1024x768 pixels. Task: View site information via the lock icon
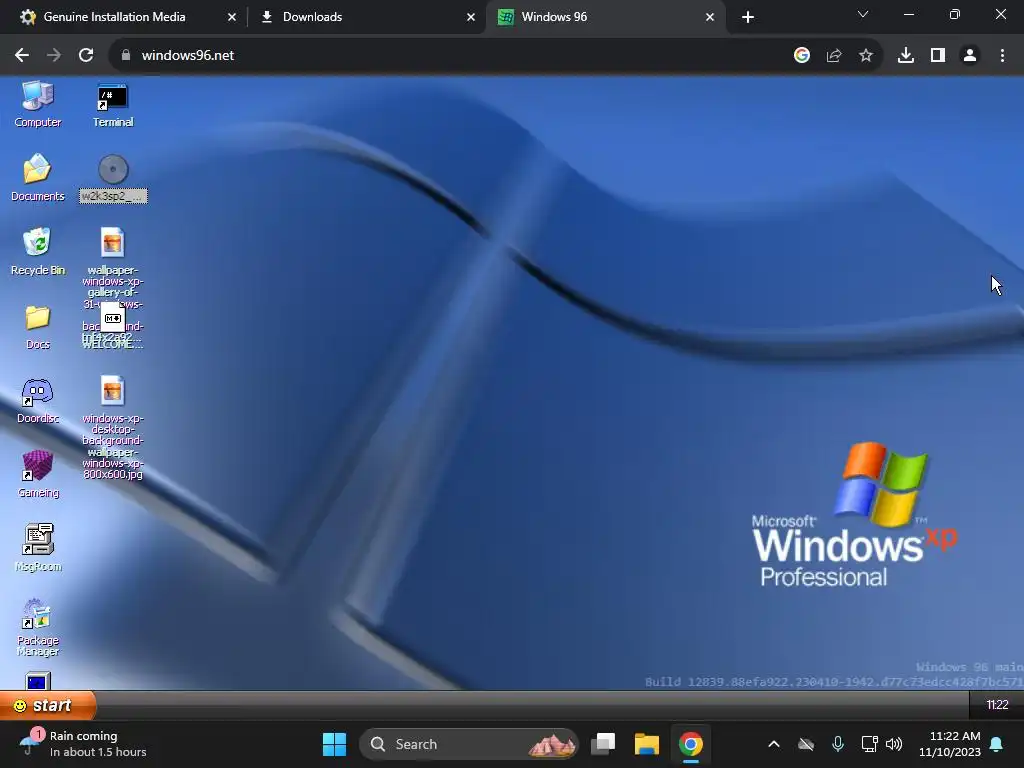click(126, 56)
